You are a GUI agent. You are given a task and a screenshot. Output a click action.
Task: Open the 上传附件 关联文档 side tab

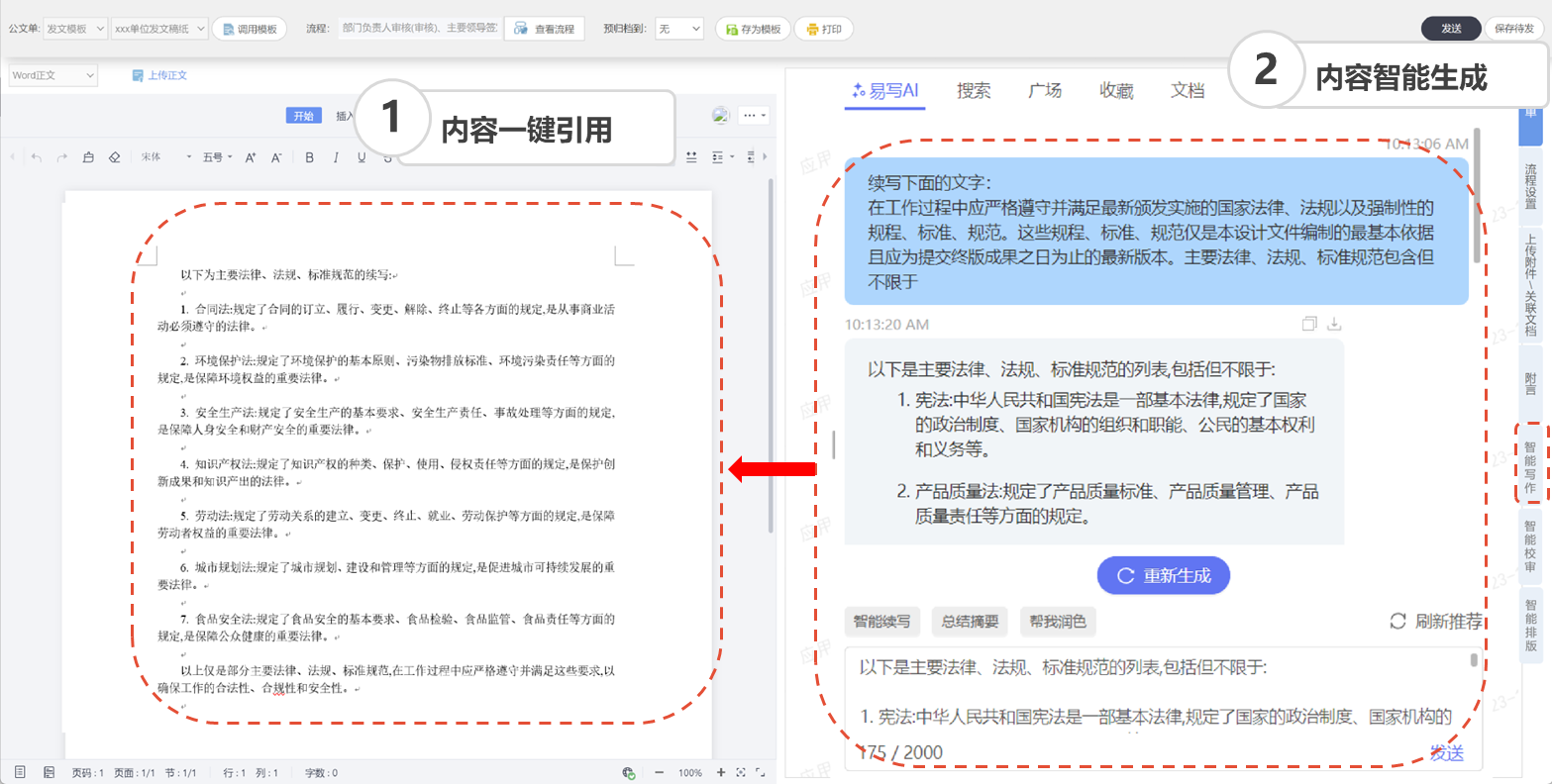click(x=1530, y=286)
